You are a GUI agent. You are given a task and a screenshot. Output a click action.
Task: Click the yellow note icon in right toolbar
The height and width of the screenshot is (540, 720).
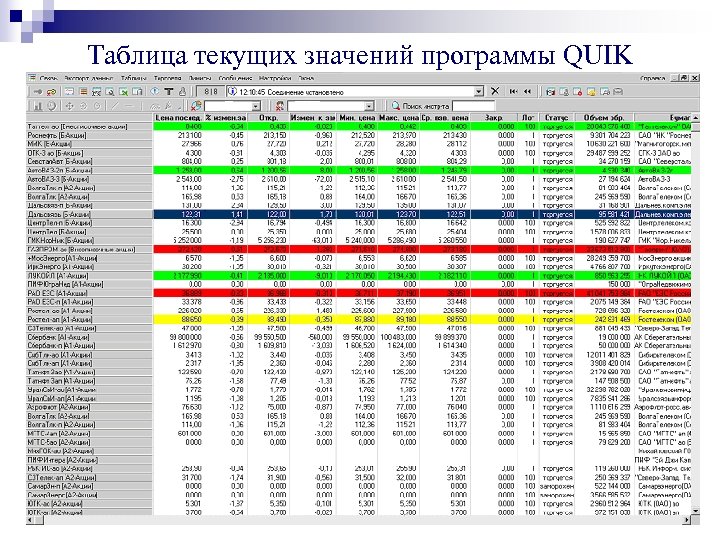pos(591,92)
